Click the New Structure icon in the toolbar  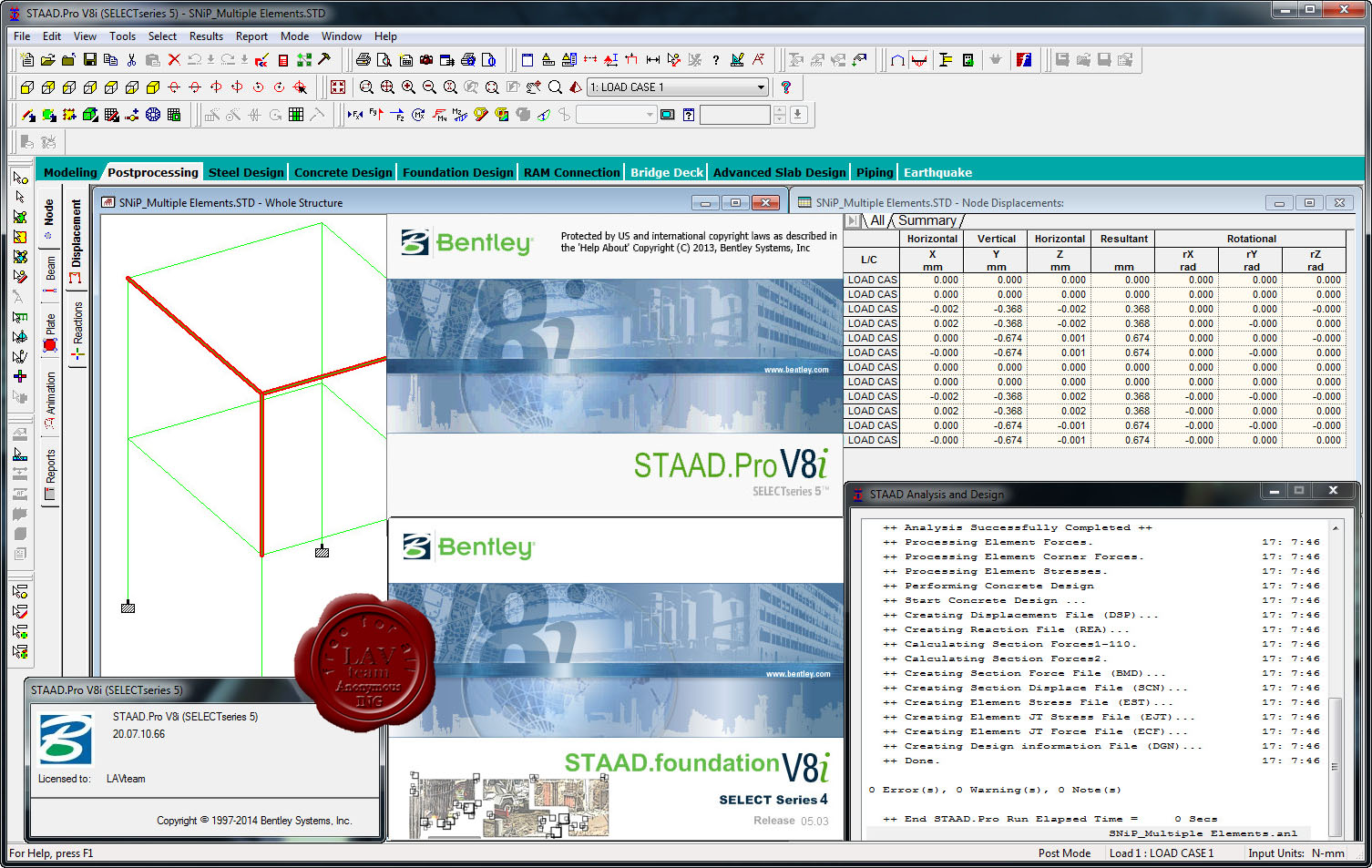point(26,60)
